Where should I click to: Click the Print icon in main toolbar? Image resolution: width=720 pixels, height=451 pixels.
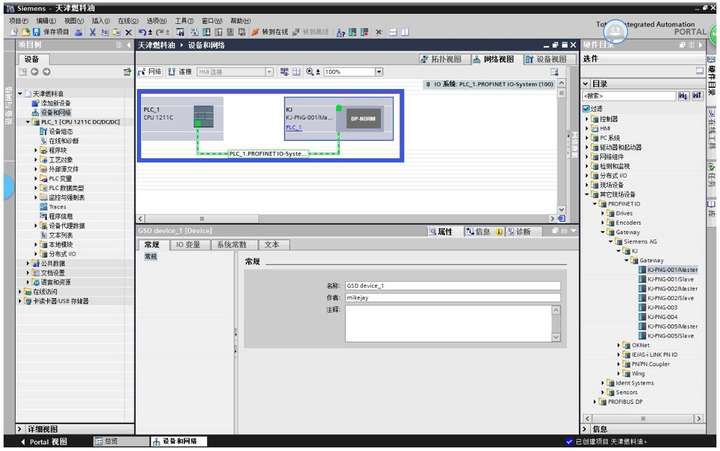click(79, 32)
